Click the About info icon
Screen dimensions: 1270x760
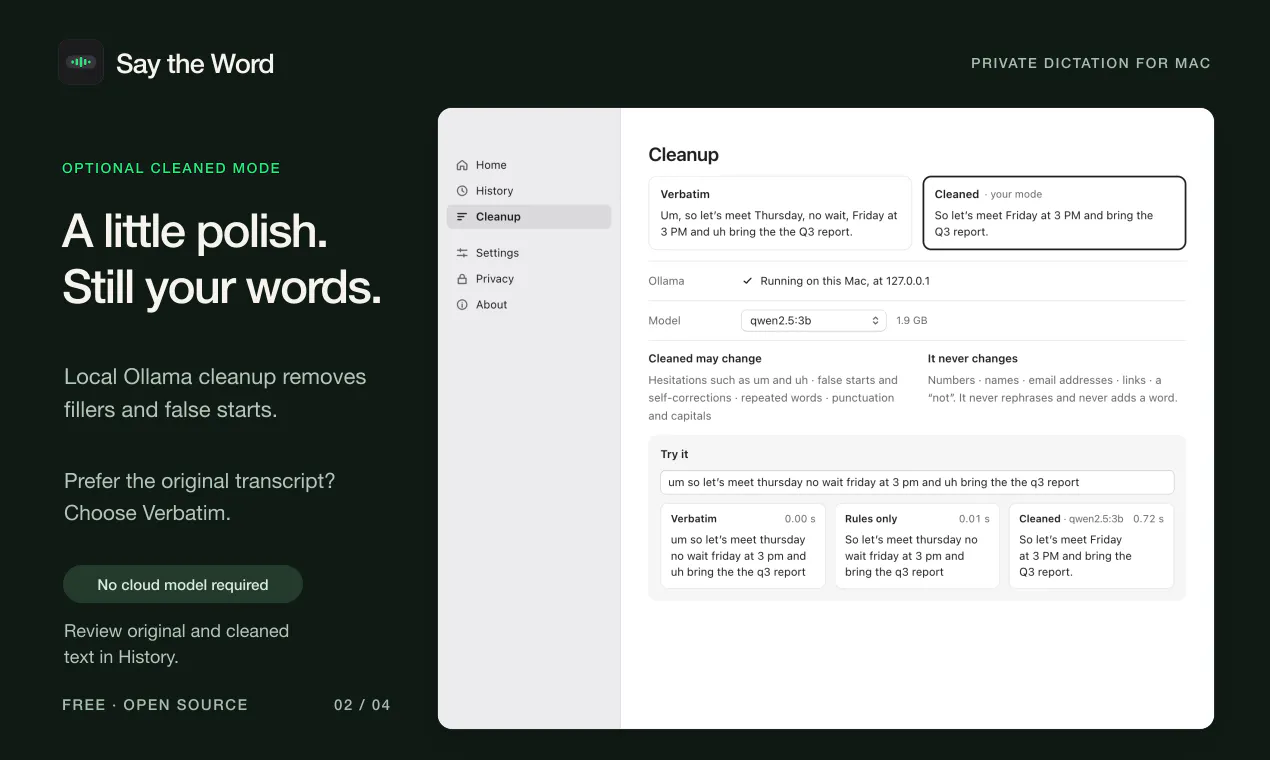point(462,305)
